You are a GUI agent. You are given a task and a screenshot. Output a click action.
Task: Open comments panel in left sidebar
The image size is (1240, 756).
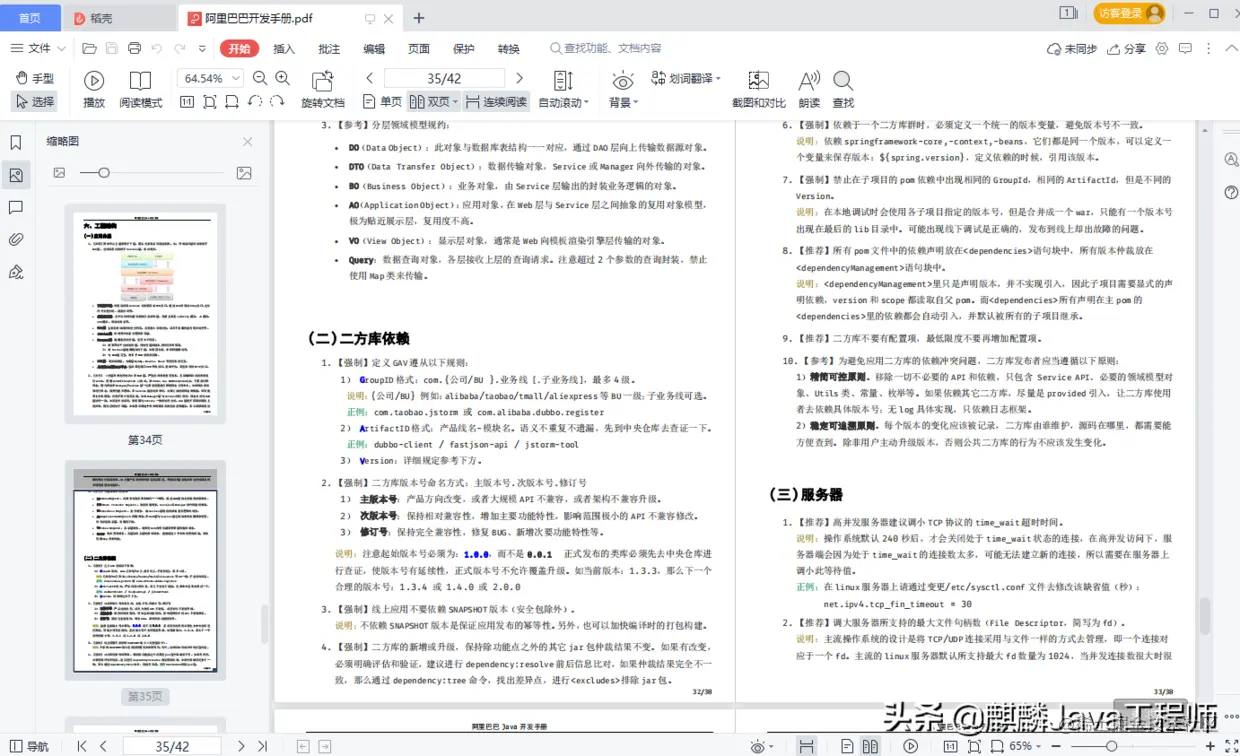coord(16,207)
